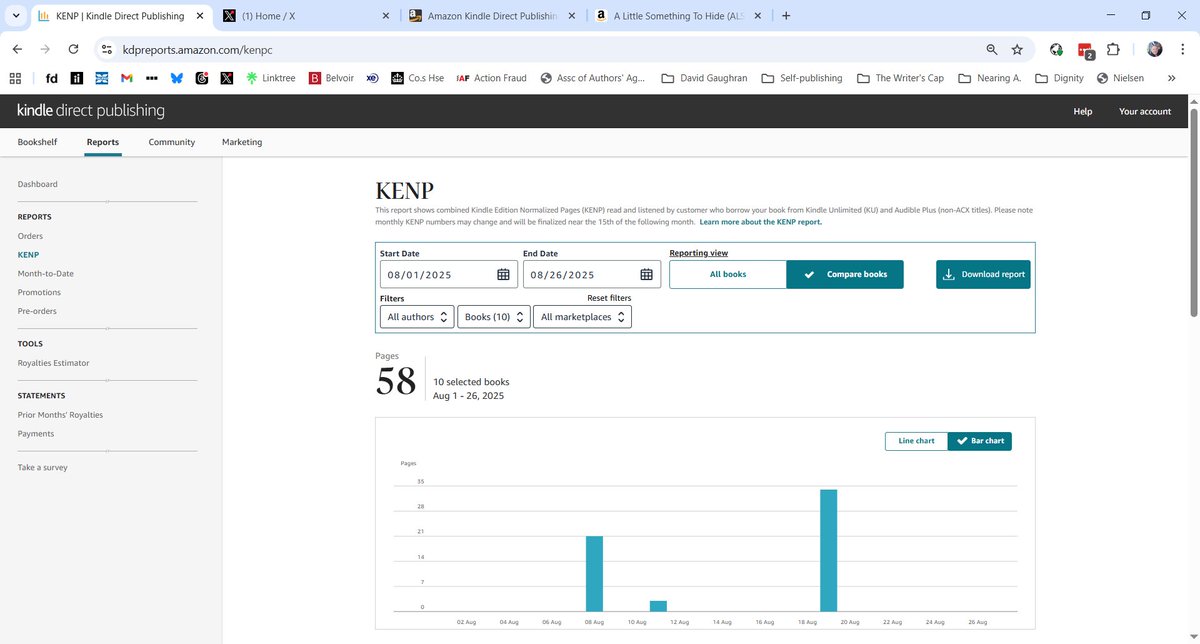The height and width of the screenshot is (644, 1200).
Task: Open the Self-publishing bookmark folder
Action: (801, 77)
